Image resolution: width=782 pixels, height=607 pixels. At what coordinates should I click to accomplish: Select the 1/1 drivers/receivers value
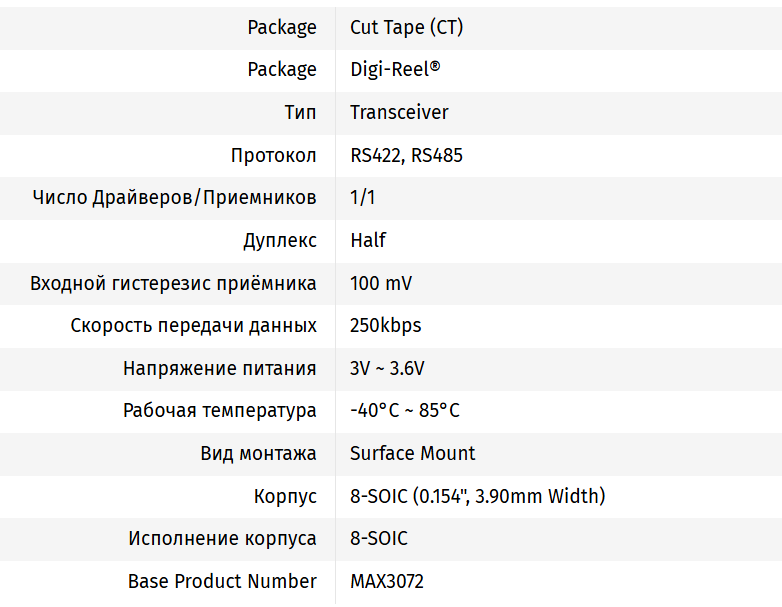(363, 197)
